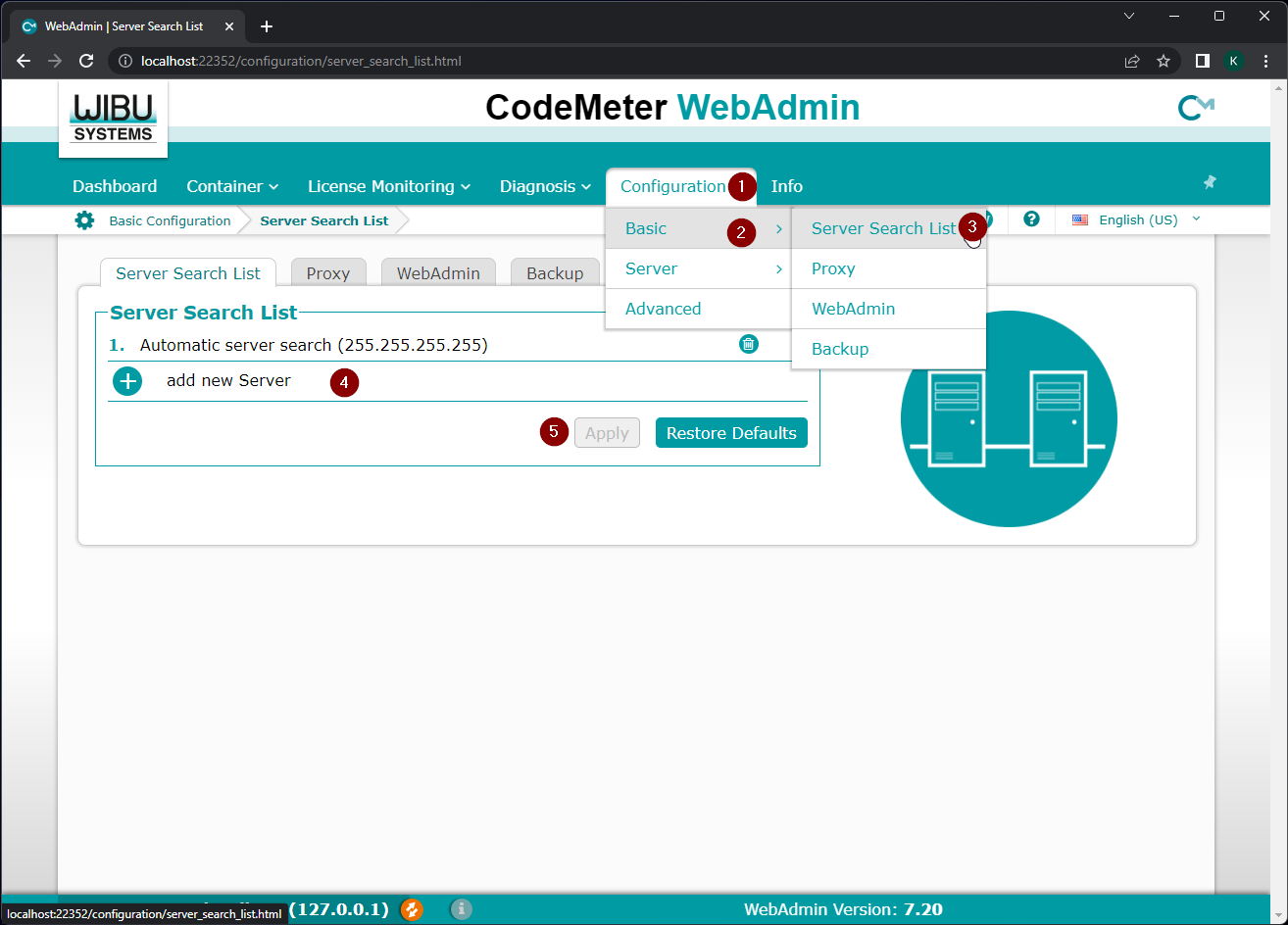
Task: Delete the Automatic server search entry
Action: point(748,344)
